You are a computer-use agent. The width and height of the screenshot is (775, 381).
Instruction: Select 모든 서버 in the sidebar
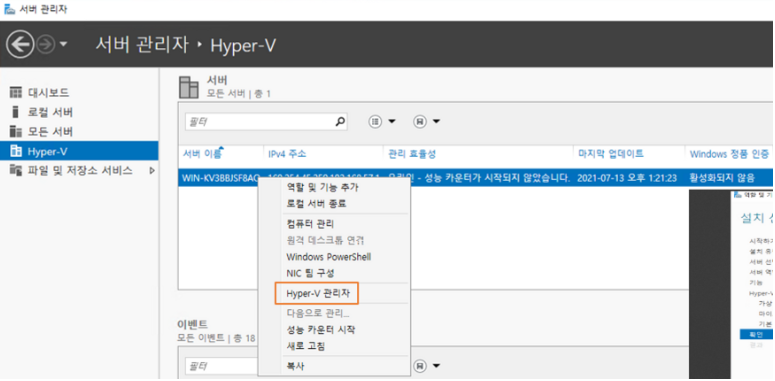click(x=50, y=132)
